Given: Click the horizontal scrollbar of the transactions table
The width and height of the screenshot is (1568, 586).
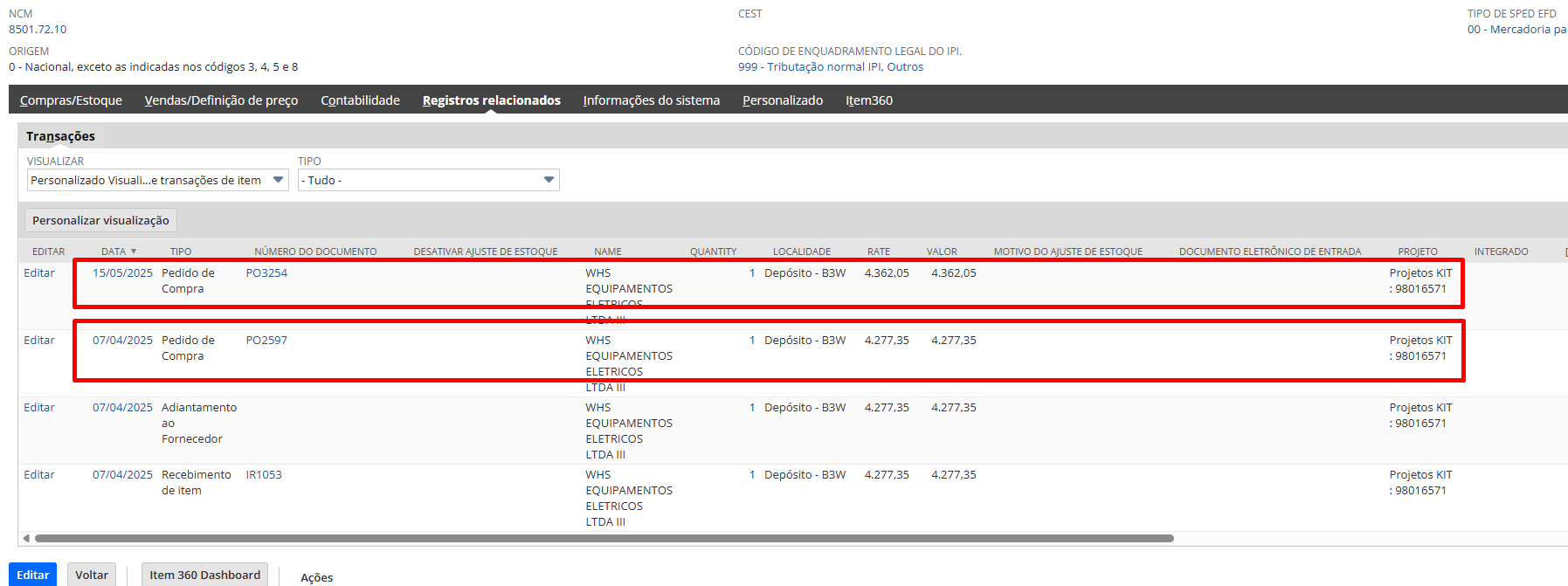Looking at the screenshot, I should click(603, 538).
